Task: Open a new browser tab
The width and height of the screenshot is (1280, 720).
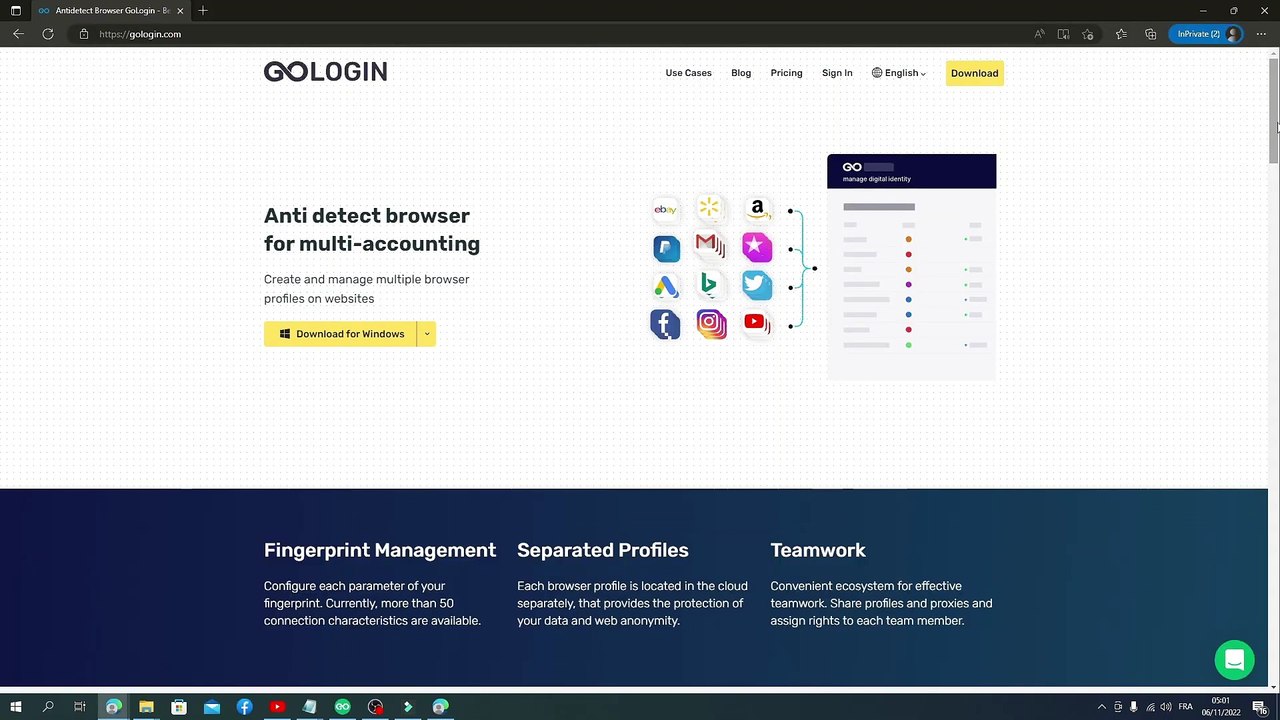Action: [203, 10]
